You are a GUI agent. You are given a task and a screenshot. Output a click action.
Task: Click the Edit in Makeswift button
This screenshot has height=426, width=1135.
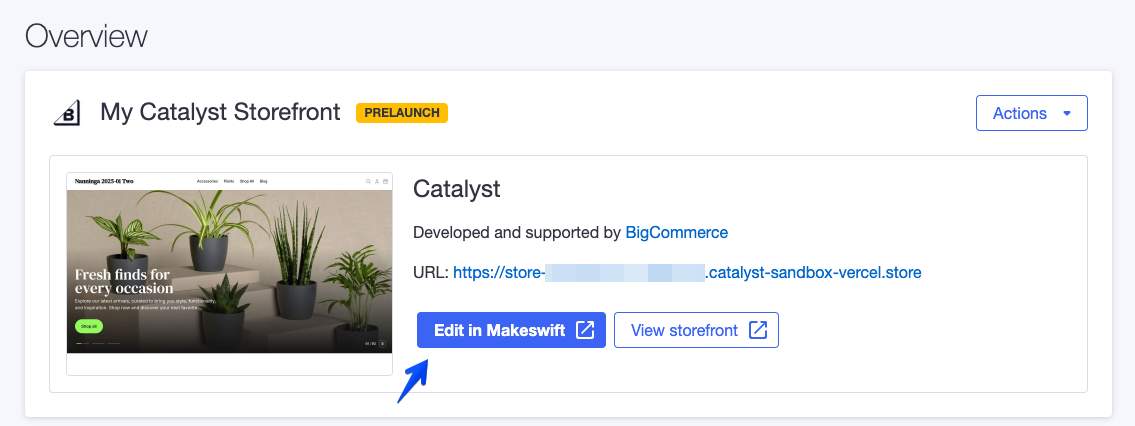coord(511,330)
